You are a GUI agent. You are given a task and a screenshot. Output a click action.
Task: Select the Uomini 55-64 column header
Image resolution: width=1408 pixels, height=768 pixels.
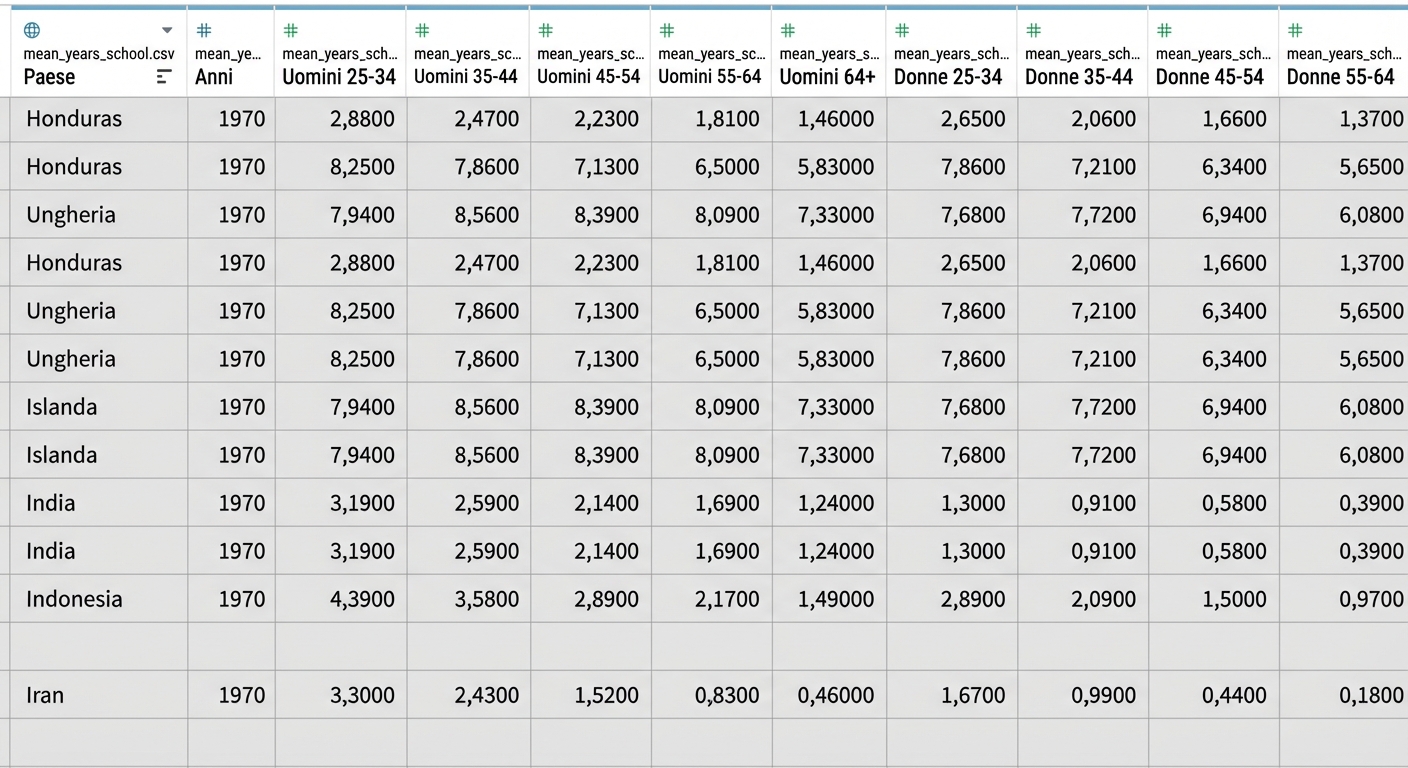click(x=709, y=77)
